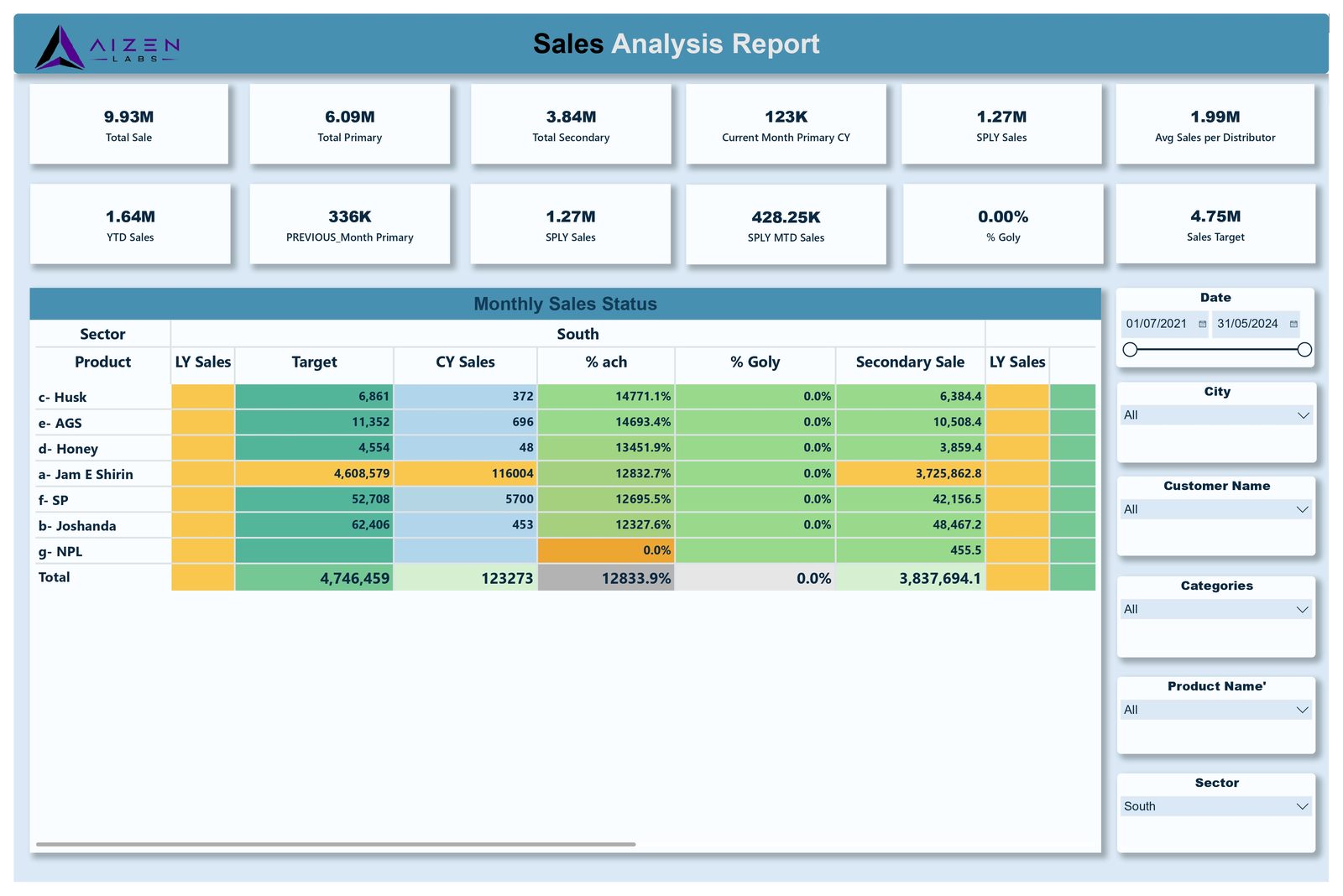Open the Sector slicer set to South

click(x=1216, y=806)
